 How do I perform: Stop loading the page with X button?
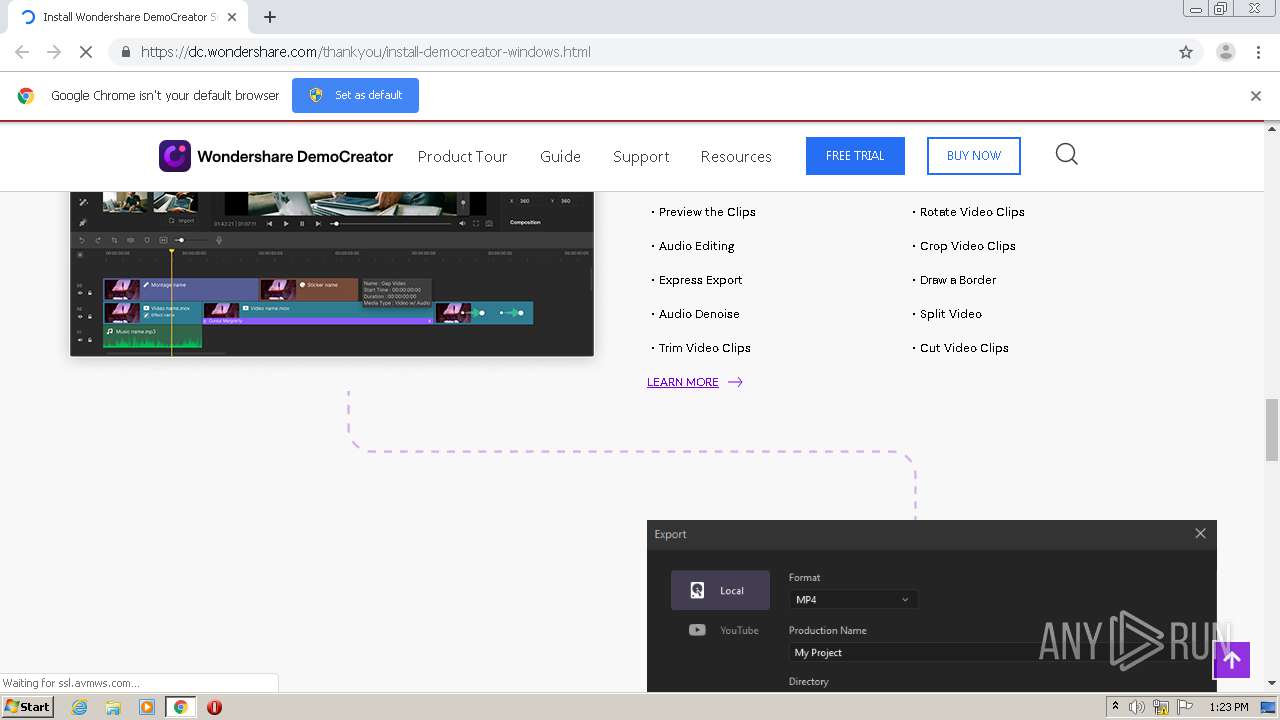[x=86, y=52]
